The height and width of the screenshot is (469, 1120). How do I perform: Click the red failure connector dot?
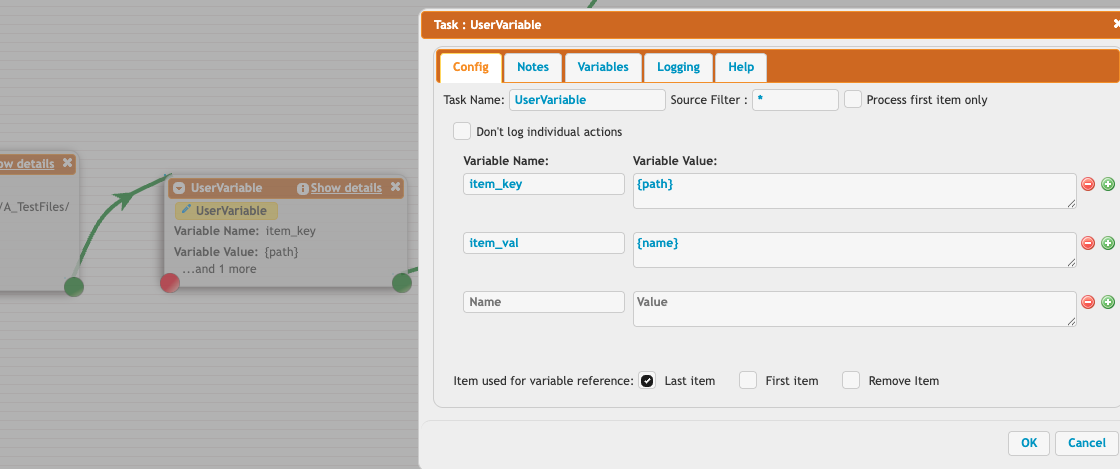170,283
